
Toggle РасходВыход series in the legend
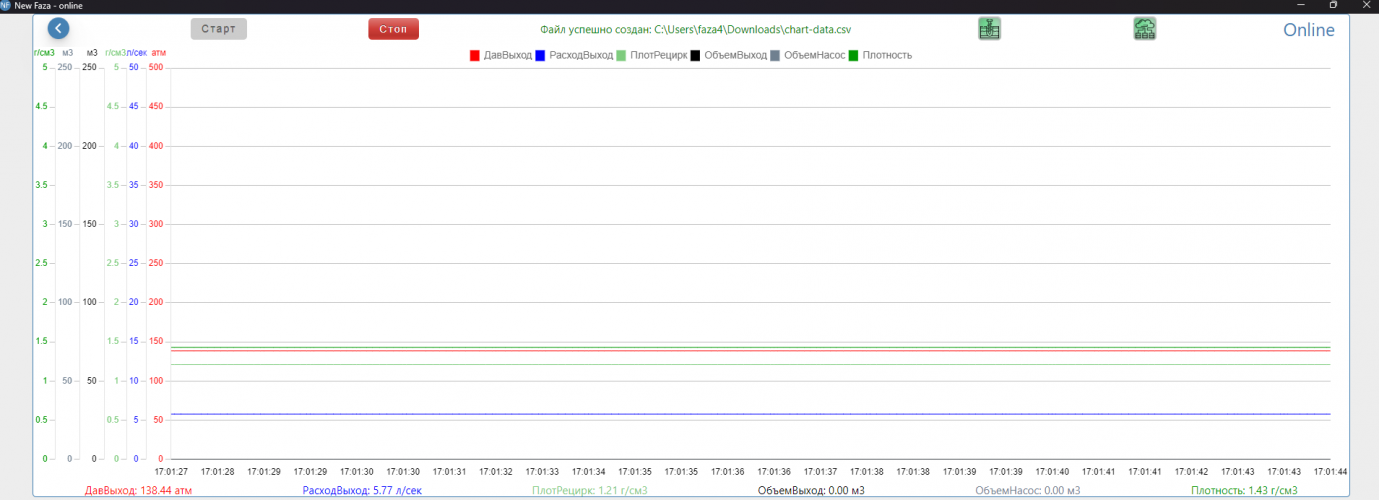(x=574, y=55)
